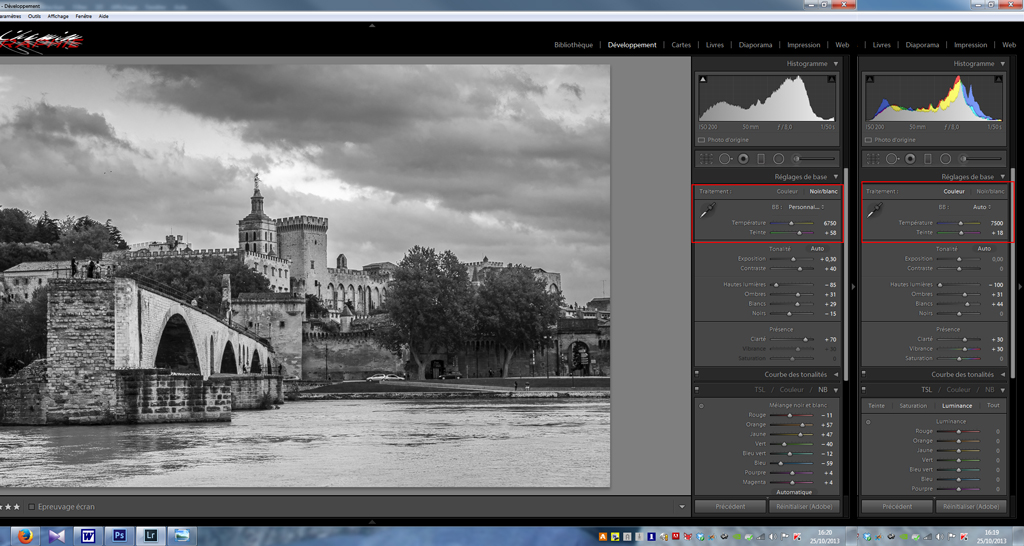Activate targeted adjustment tool in Mélange noir et blanc
The width and height of the screenshot is (1024, 546).
click(x=701, y=406)
